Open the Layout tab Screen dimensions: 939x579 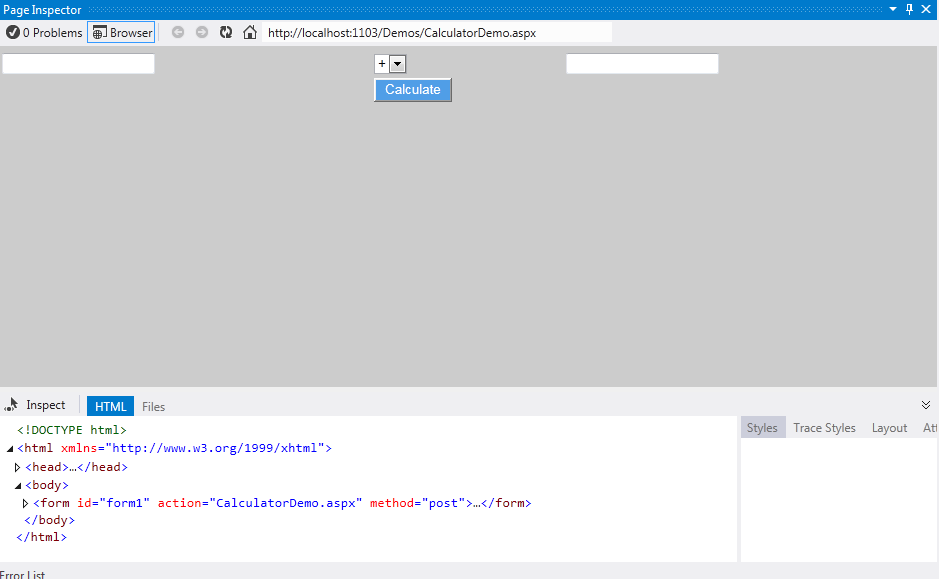[889, 428]
